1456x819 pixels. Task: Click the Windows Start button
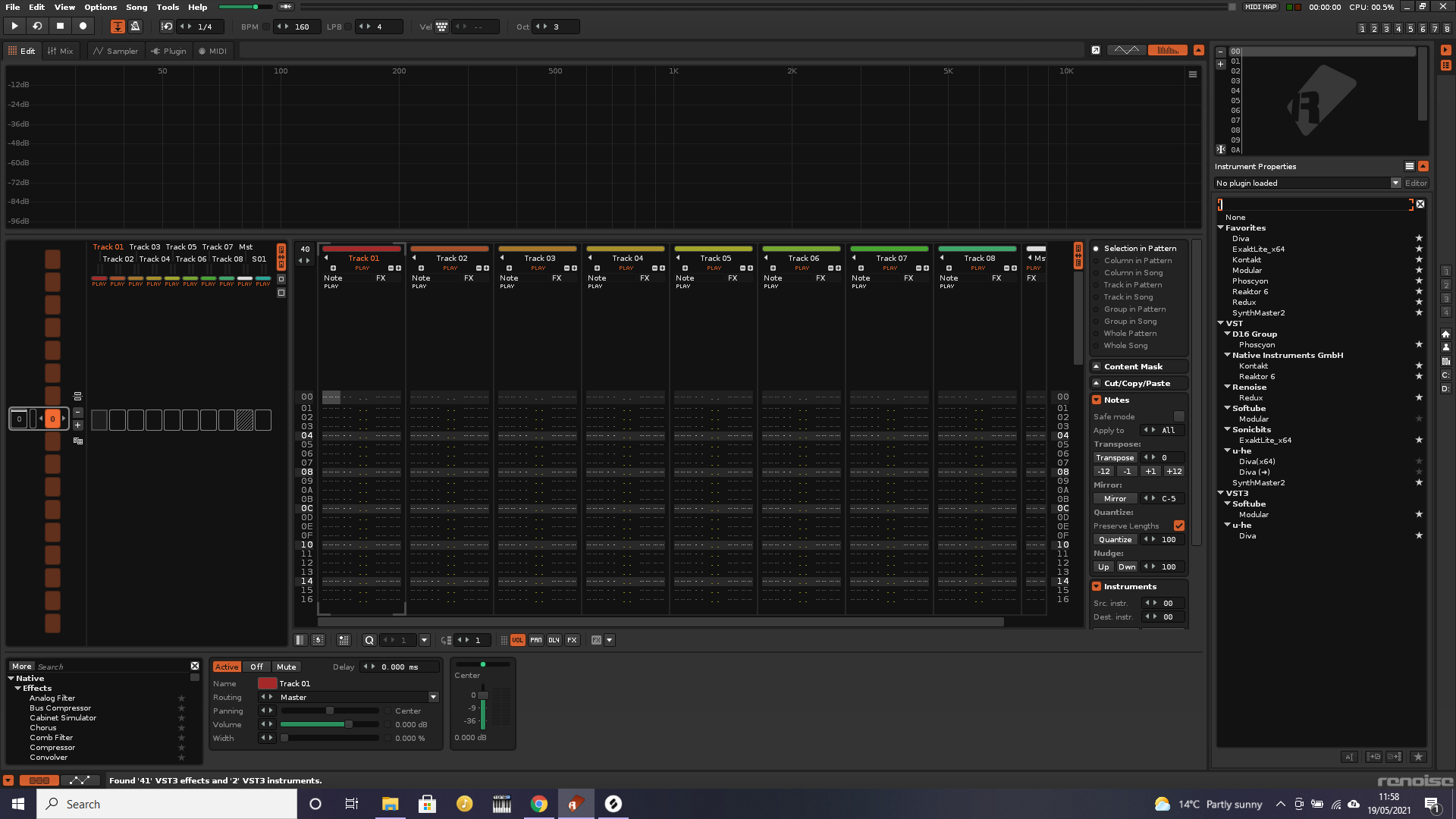18,804
